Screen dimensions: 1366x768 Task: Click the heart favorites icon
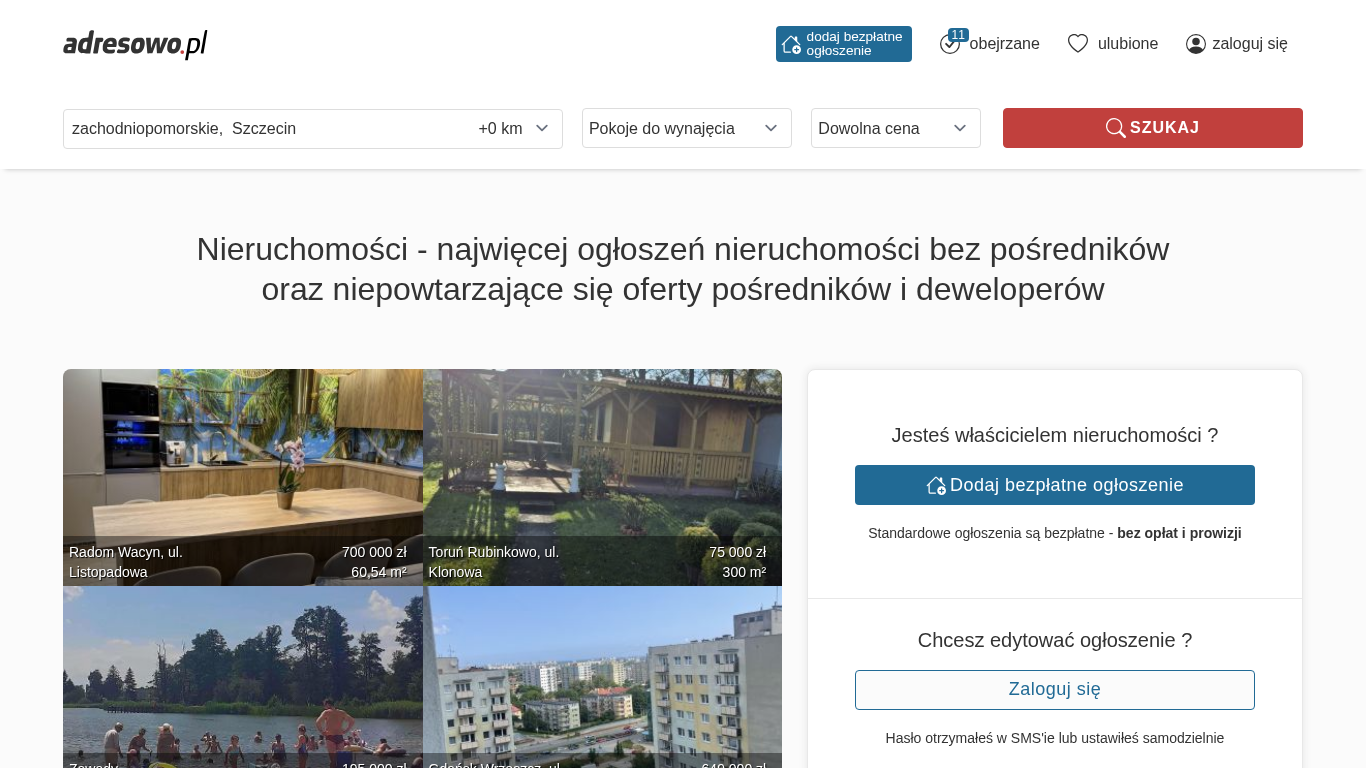1077,43
